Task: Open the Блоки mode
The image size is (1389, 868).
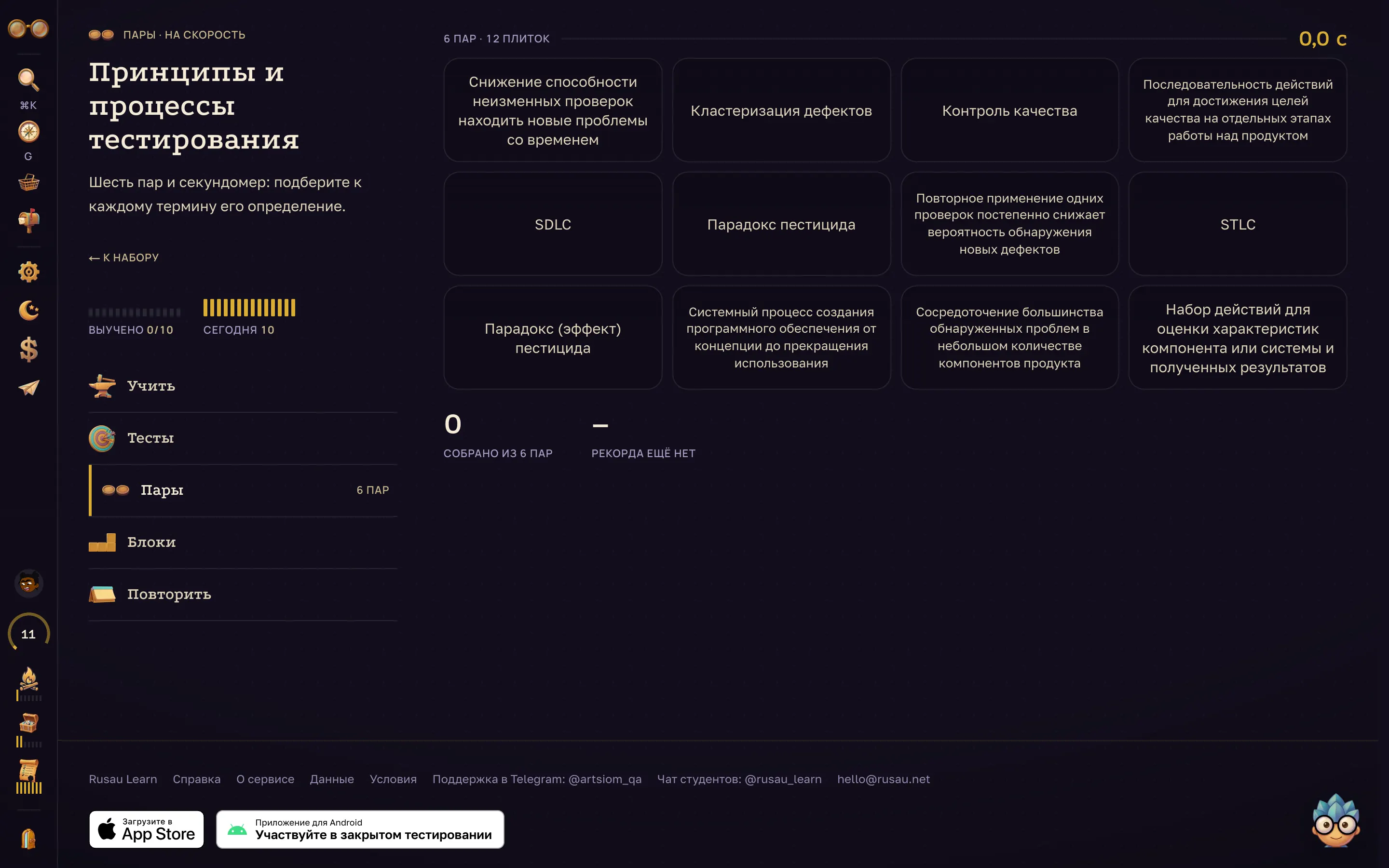Action: (x=243, y=542)
